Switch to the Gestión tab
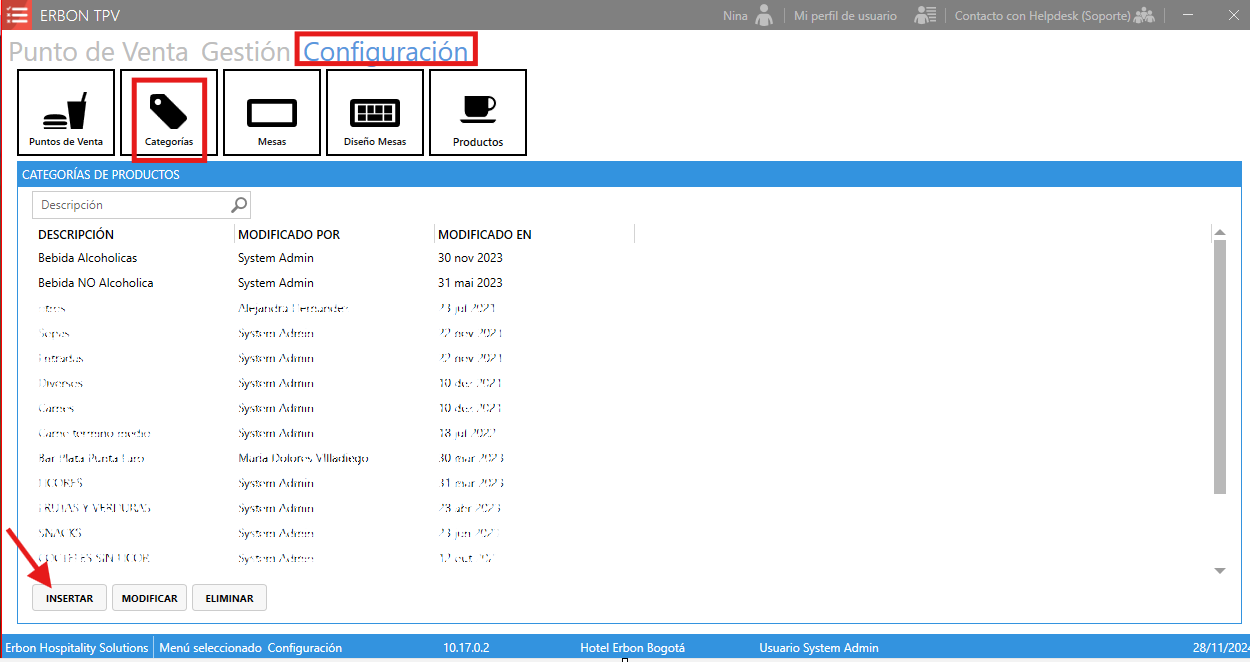Image resolution: width=1250 pixels, height=662 pixels. (246, 52)
